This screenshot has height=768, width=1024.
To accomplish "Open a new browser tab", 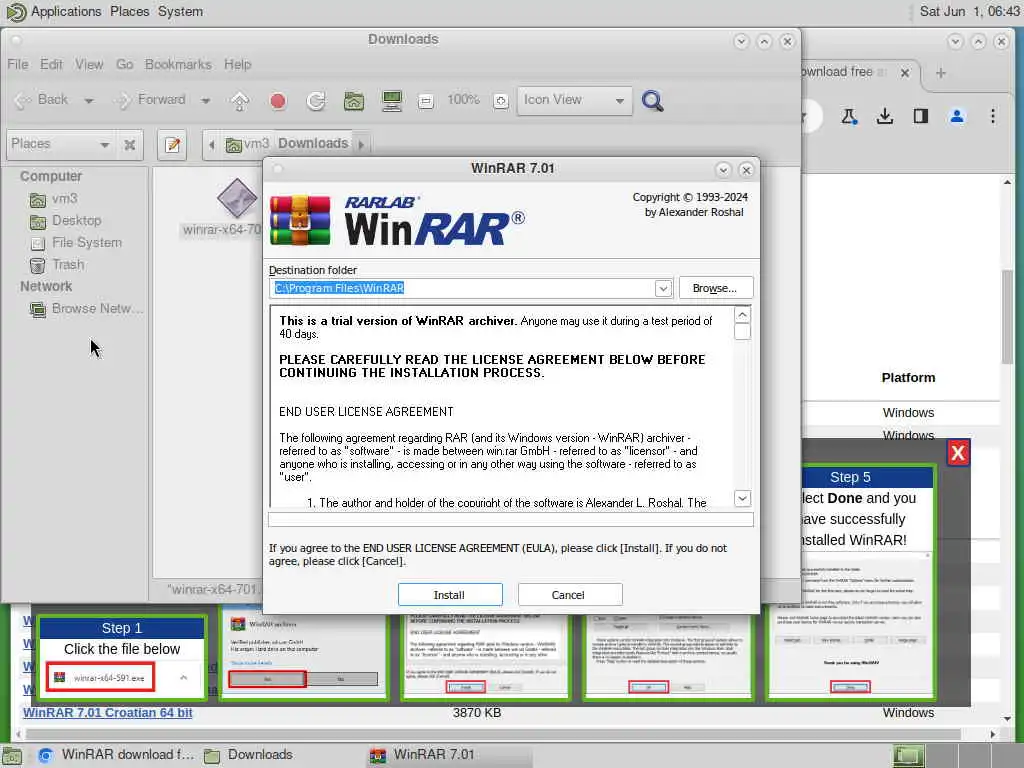I will click(x=941, y=73).
